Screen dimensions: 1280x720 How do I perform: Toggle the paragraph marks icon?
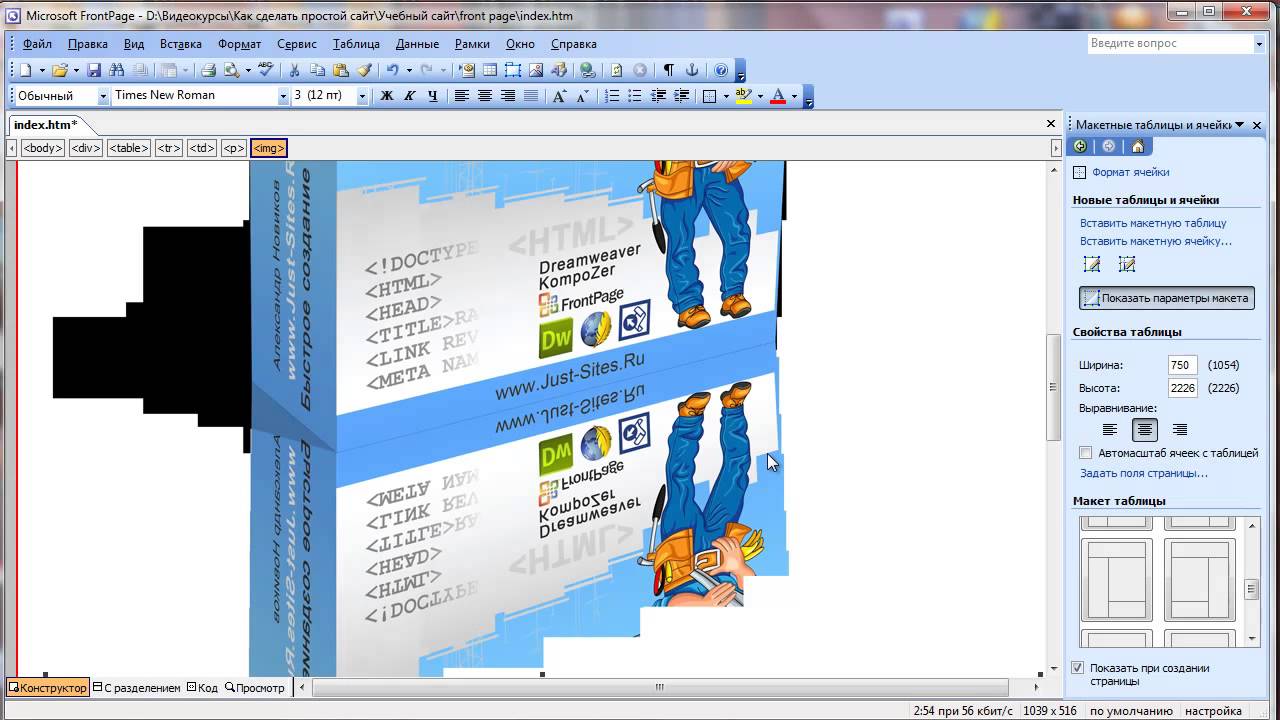click(668, 70)
